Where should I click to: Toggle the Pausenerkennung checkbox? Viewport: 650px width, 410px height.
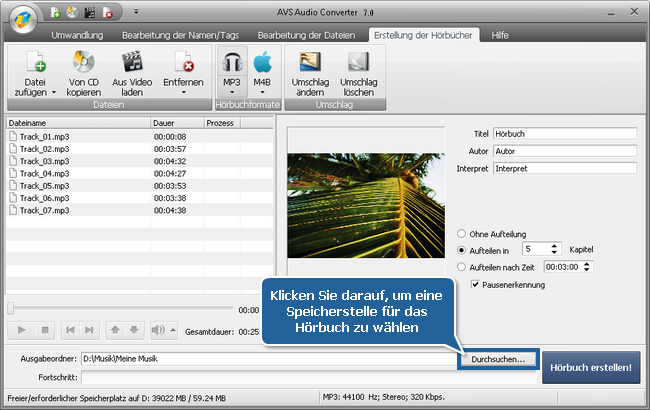(x=476, y=285)
